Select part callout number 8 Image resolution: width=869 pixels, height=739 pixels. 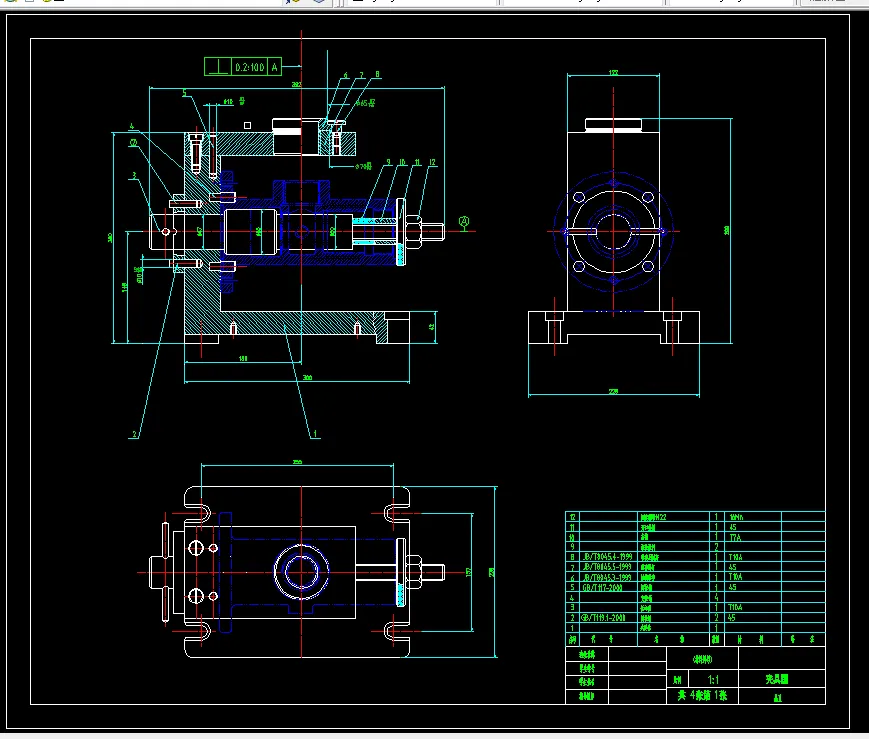point(377,74)
